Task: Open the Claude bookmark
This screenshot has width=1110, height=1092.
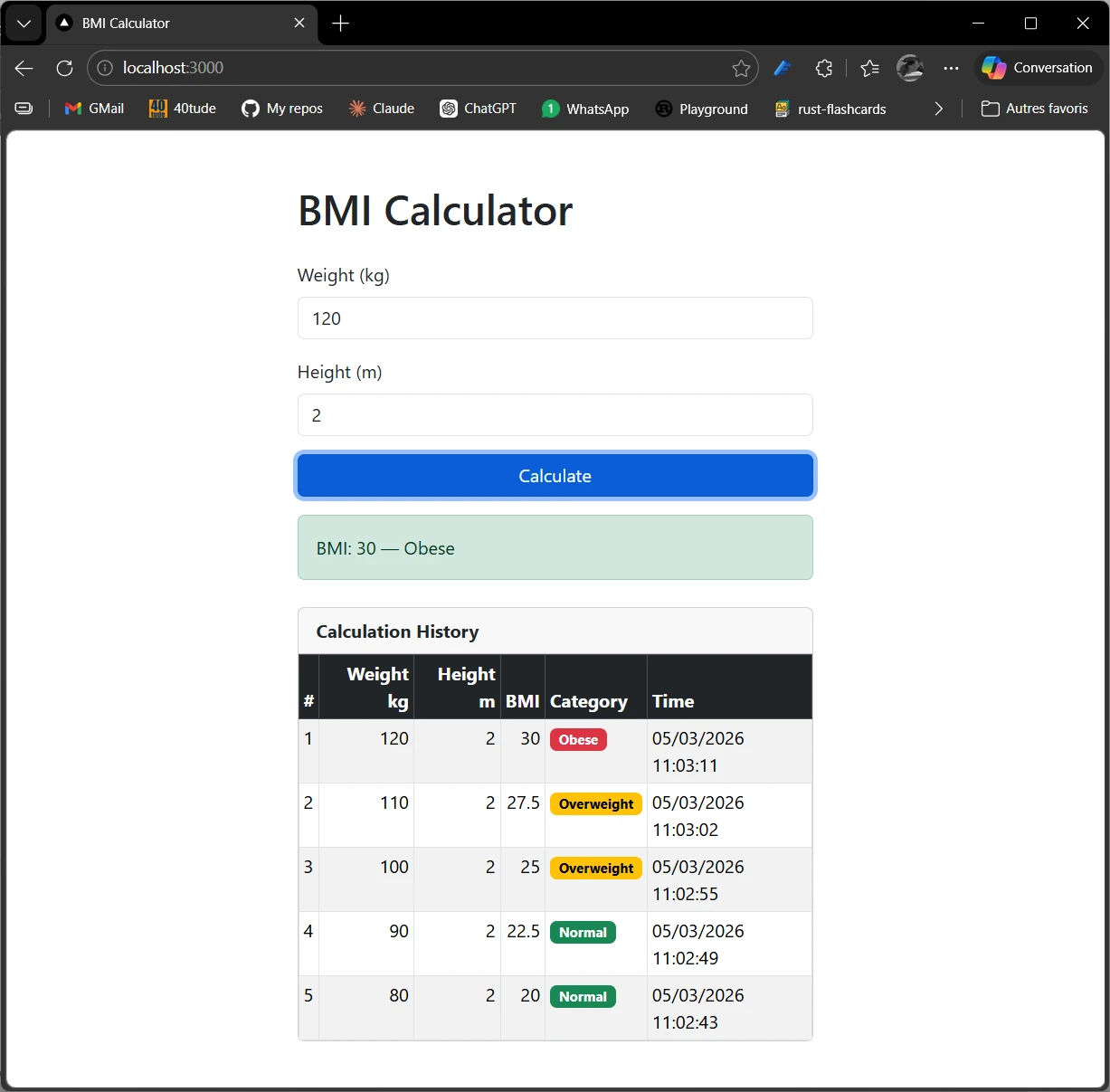Action: (381, 109)
